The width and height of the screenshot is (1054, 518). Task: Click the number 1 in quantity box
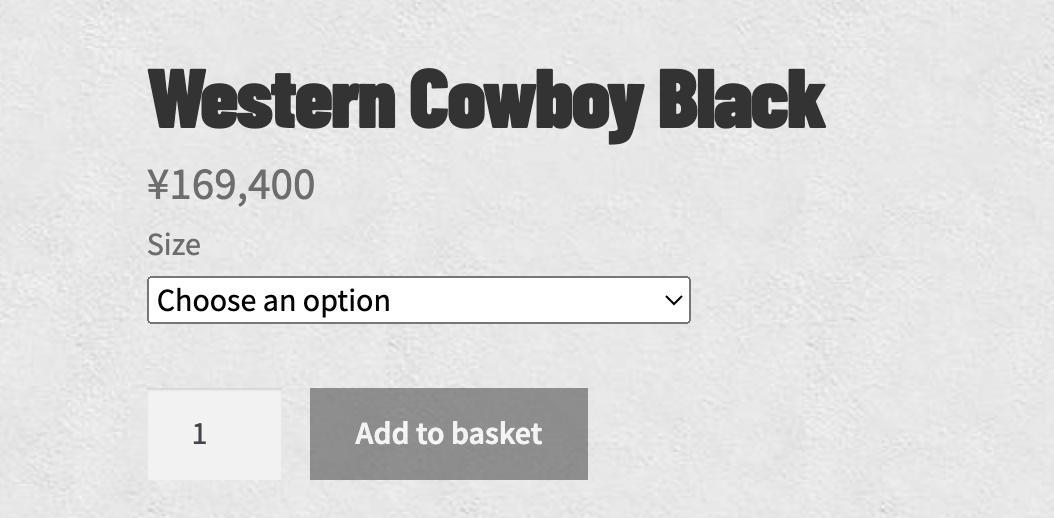[199, 435]
